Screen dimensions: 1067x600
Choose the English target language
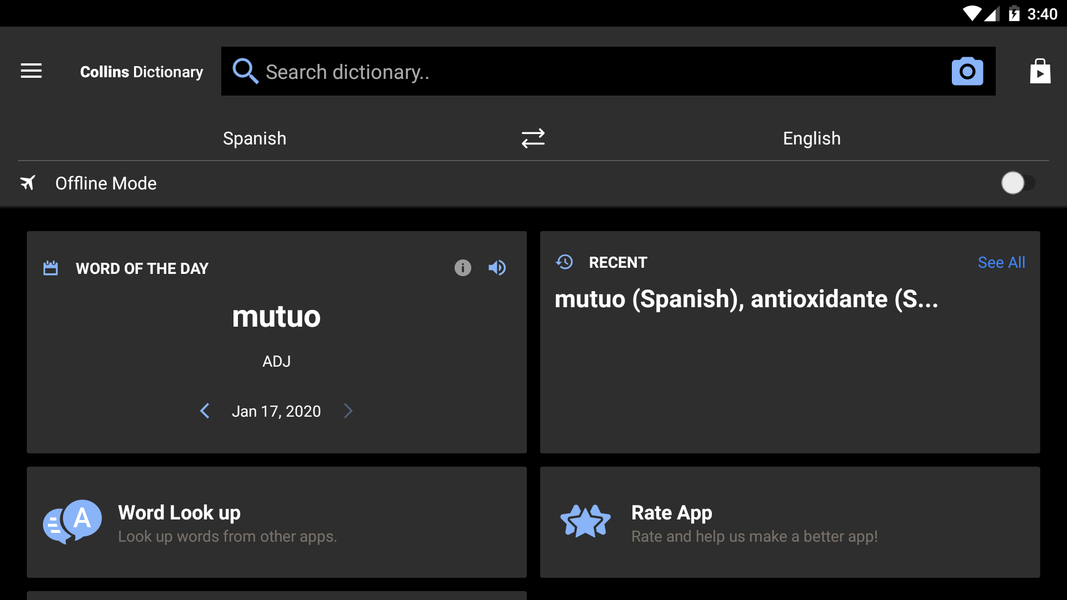811,138
